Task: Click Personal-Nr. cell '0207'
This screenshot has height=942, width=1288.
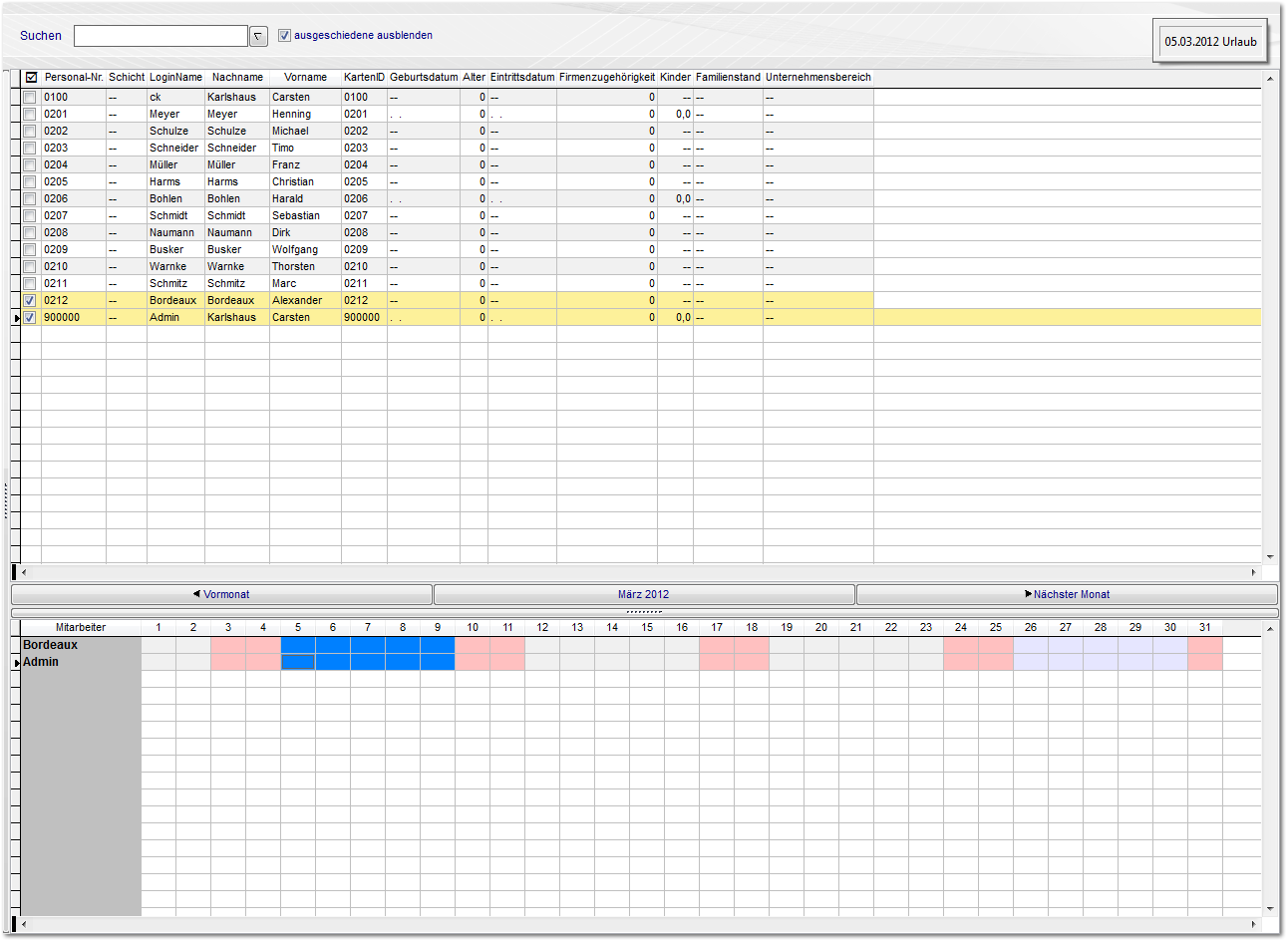Action: pyautogui.click(x=74, y=215)
